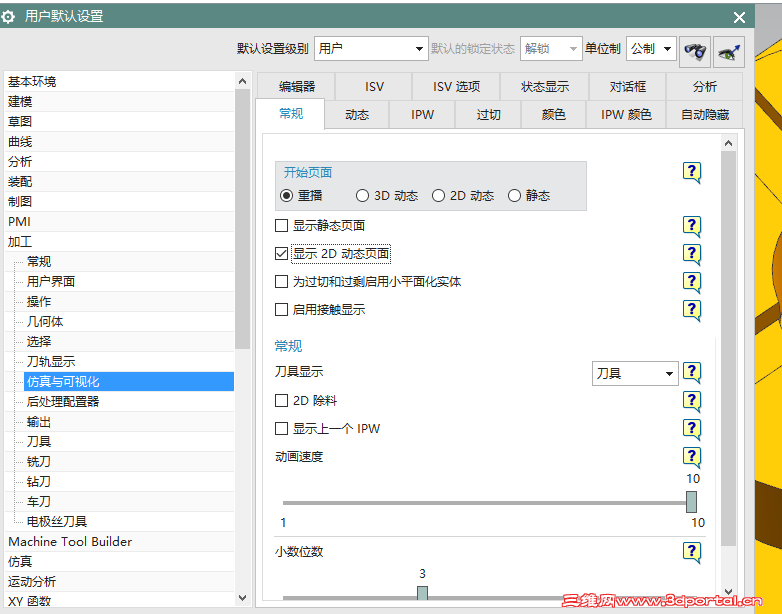Select 运动分析 in the category list
The height and width of the screenshot is (614, 782).
[x=119, y=582]
